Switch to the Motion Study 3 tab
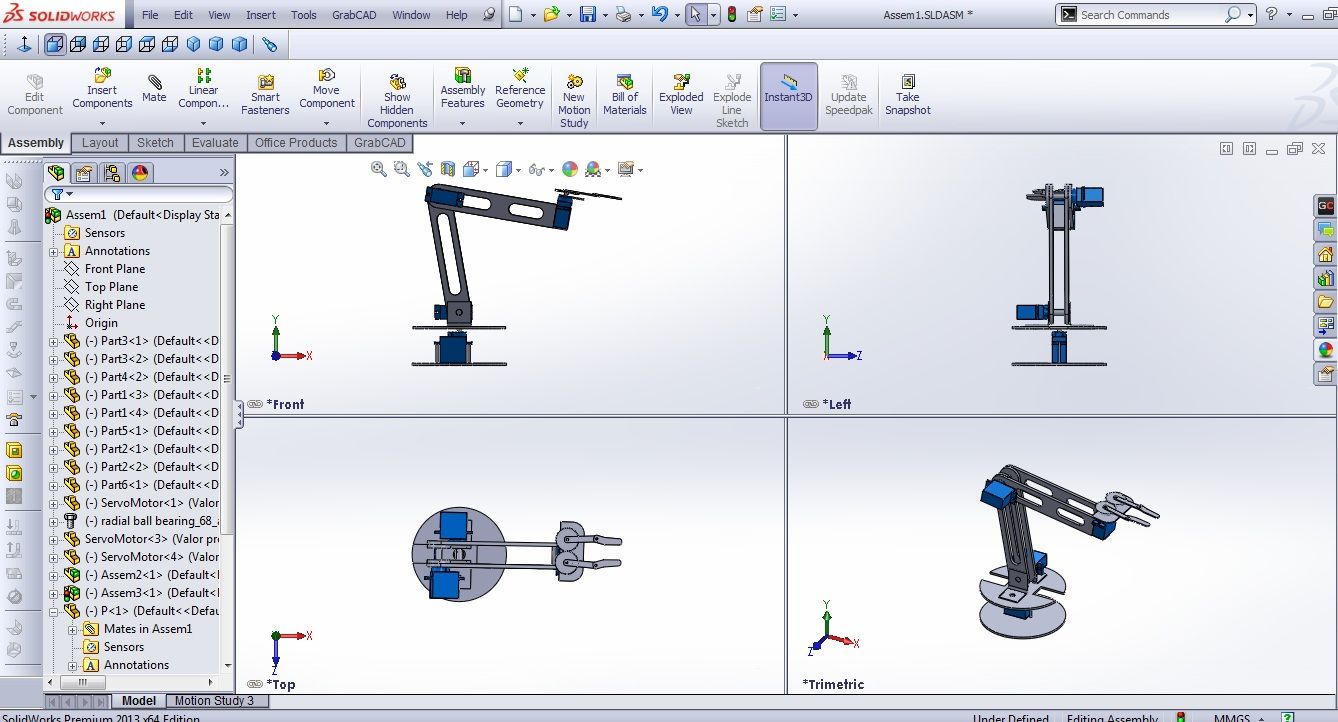1338x722 pixels. pos(216,701)
